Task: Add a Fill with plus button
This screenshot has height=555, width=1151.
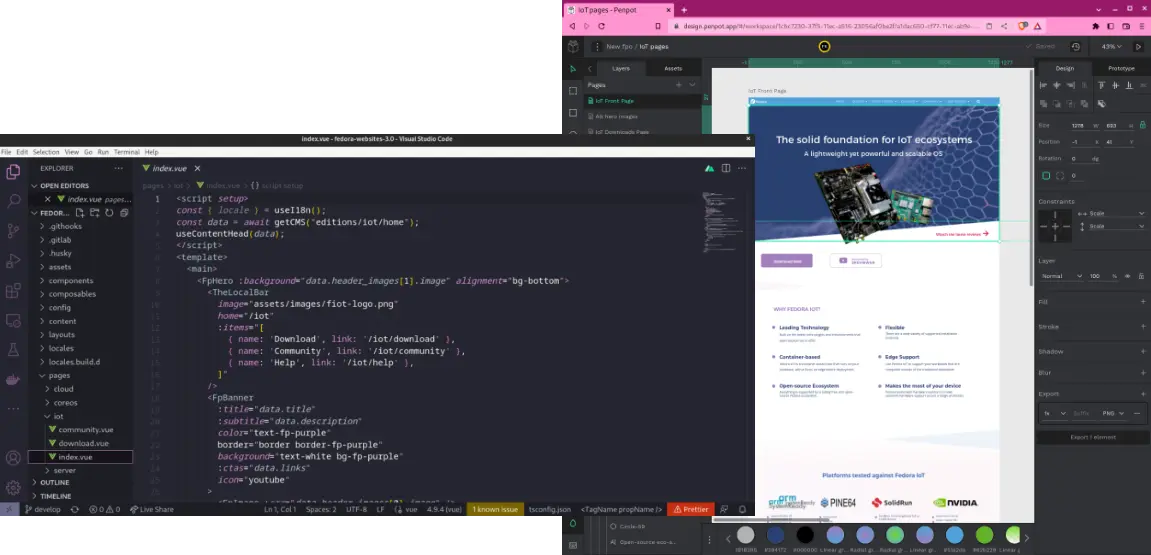Action: 1142,302
